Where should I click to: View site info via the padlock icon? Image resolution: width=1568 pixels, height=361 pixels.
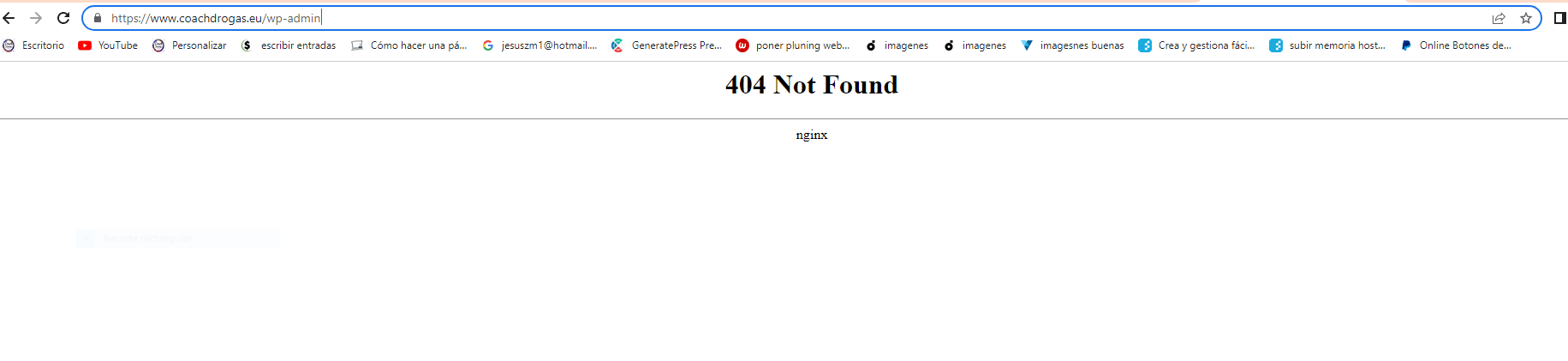[98, 18]
